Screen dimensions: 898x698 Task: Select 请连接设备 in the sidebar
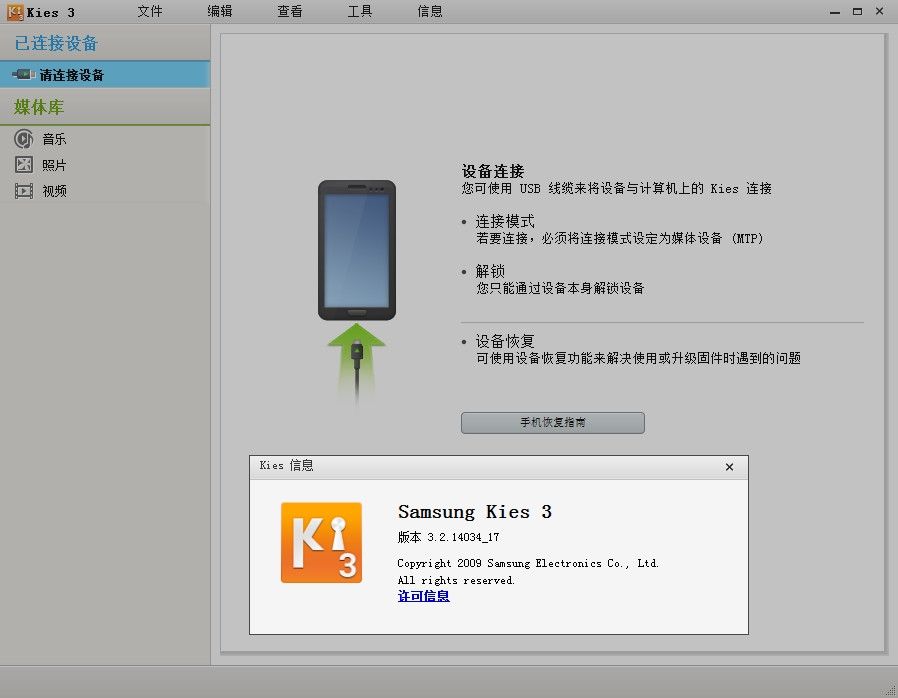pos(105,74)
